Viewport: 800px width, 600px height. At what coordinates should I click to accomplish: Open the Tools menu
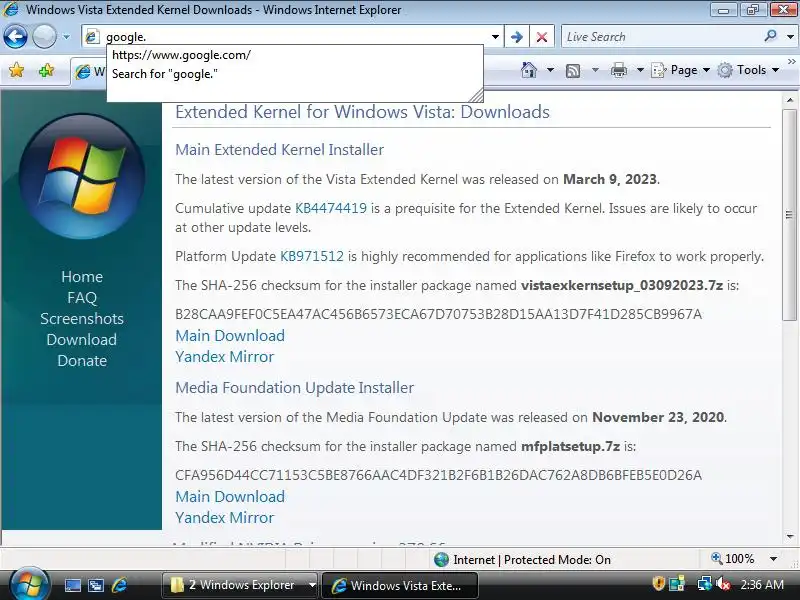[748, 70]
